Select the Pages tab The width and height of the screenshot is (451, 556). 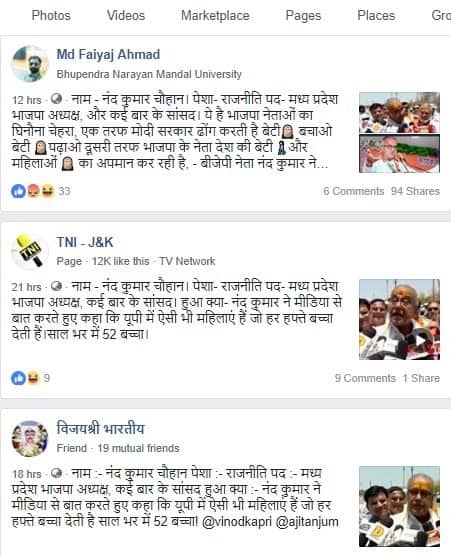tap(304, 16)
